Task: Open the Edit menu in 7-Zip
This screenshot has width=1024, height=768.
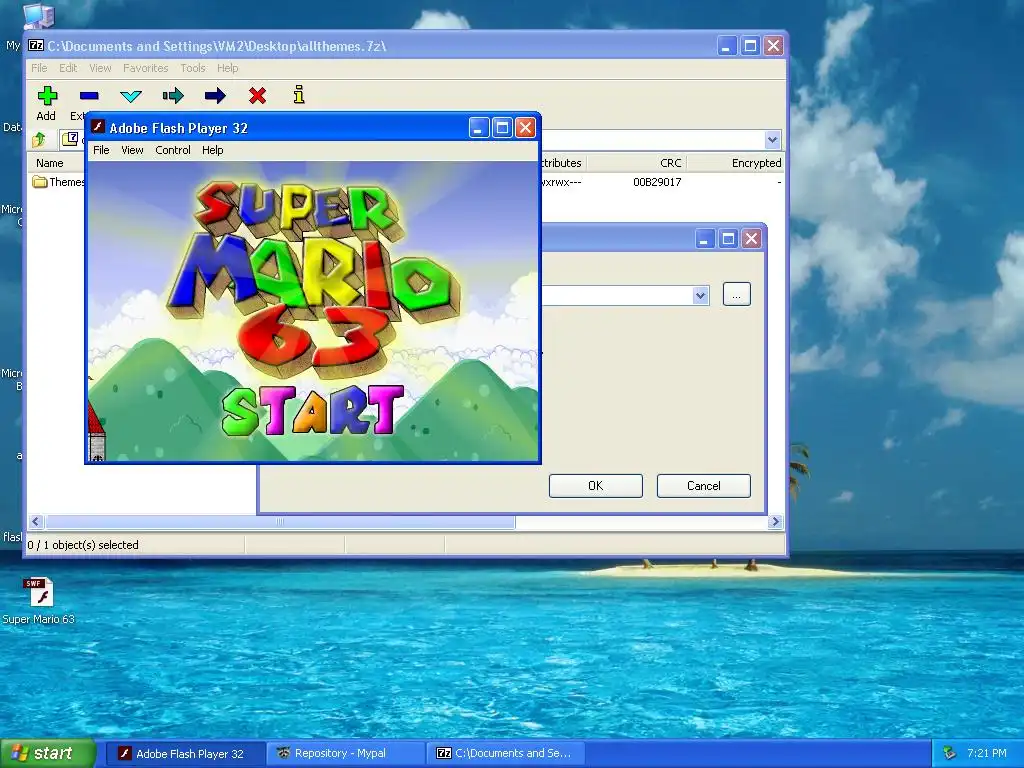Action: (68, 68)
